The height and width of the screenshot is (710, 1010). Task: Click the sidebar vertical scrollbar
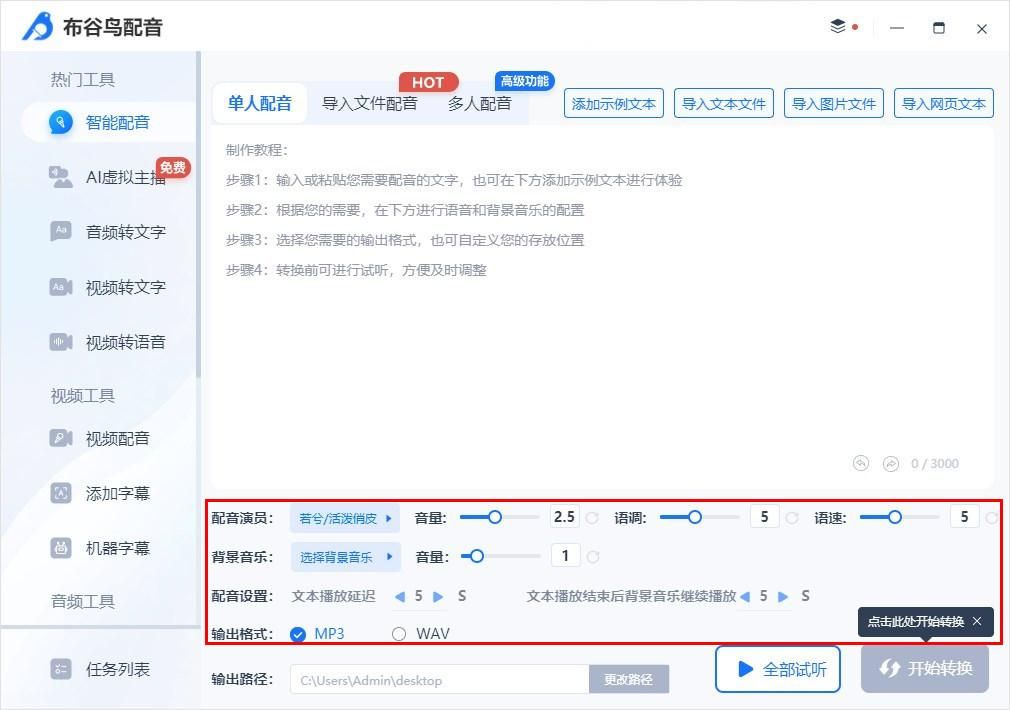click(198, 214)
